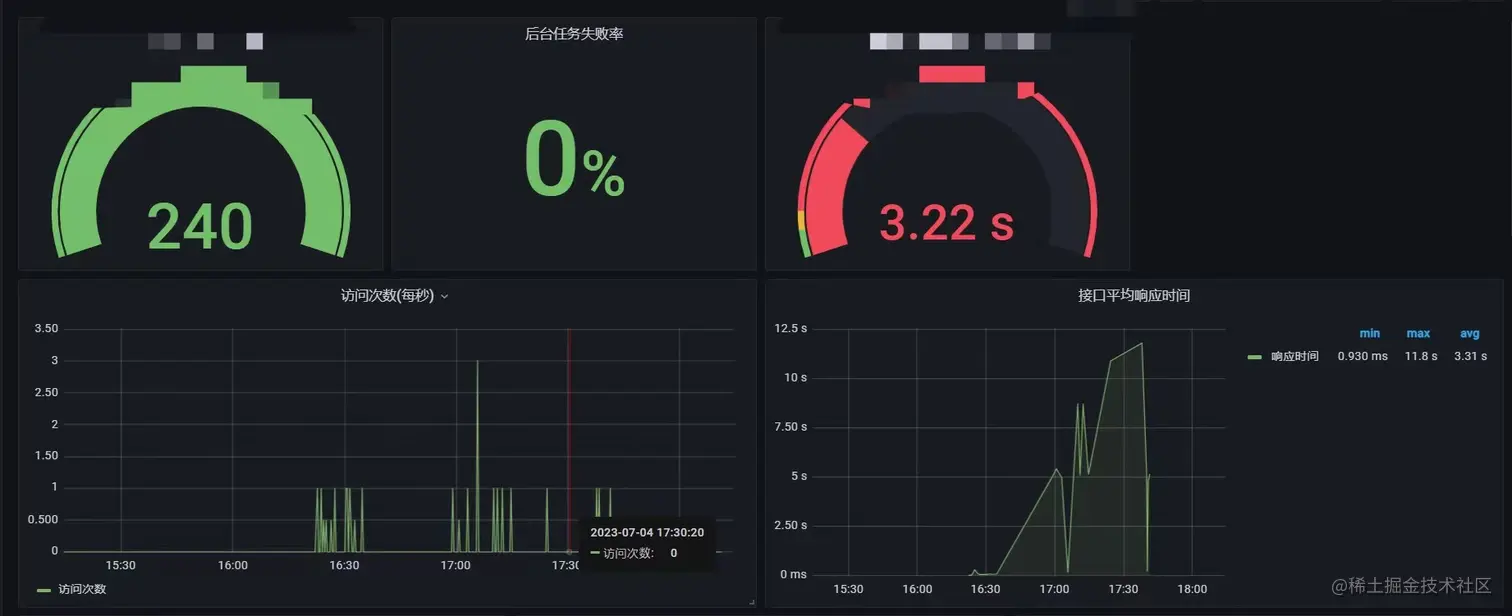Click the 12.5 s y-axis label
Image resolution: width=1512 pixels, height=616 pixels.
click(791, 329)
